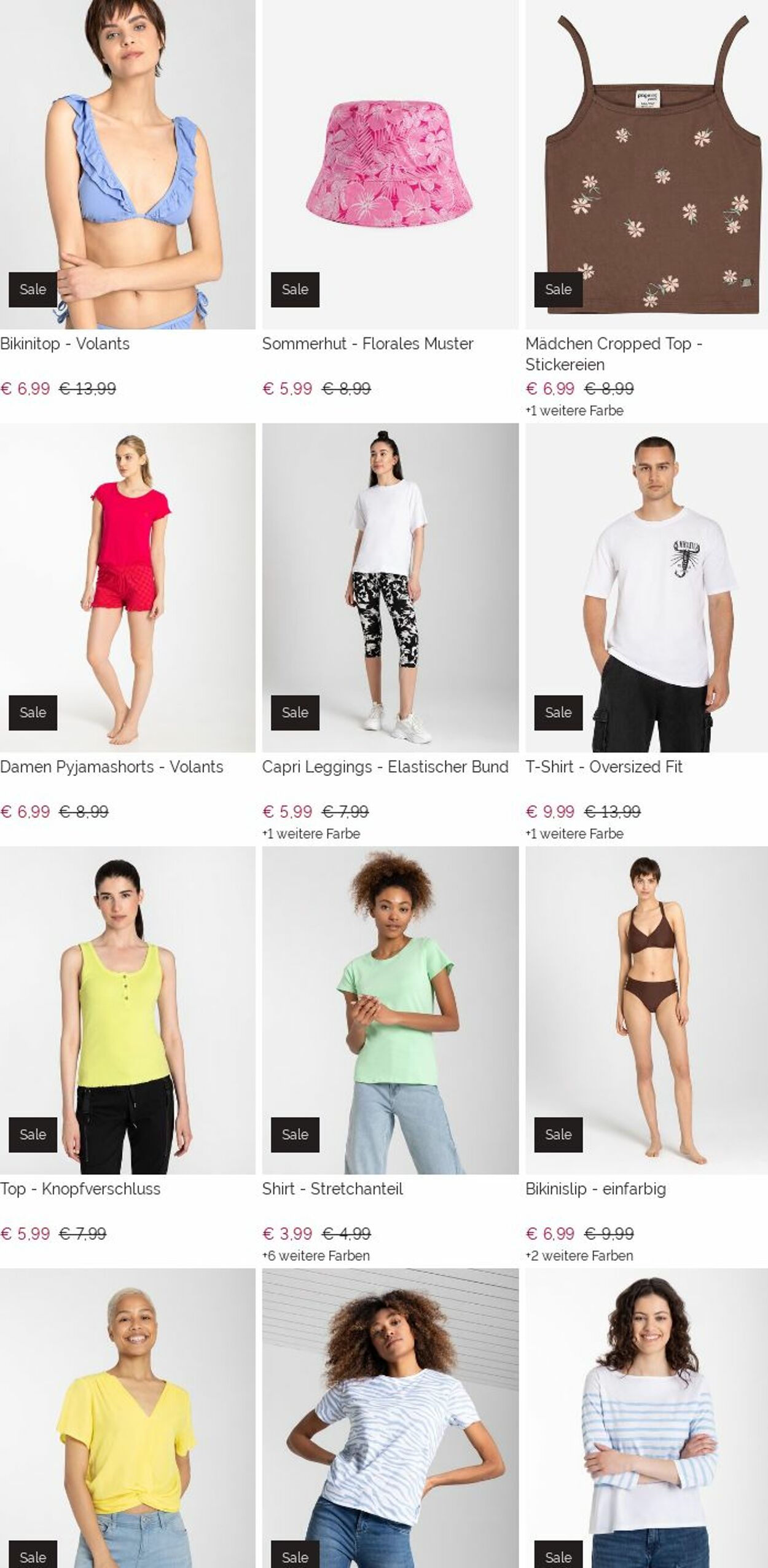View the blue striped long-sleeve shirt photo
The image size is (768, 1568).
pos(646,1419)
